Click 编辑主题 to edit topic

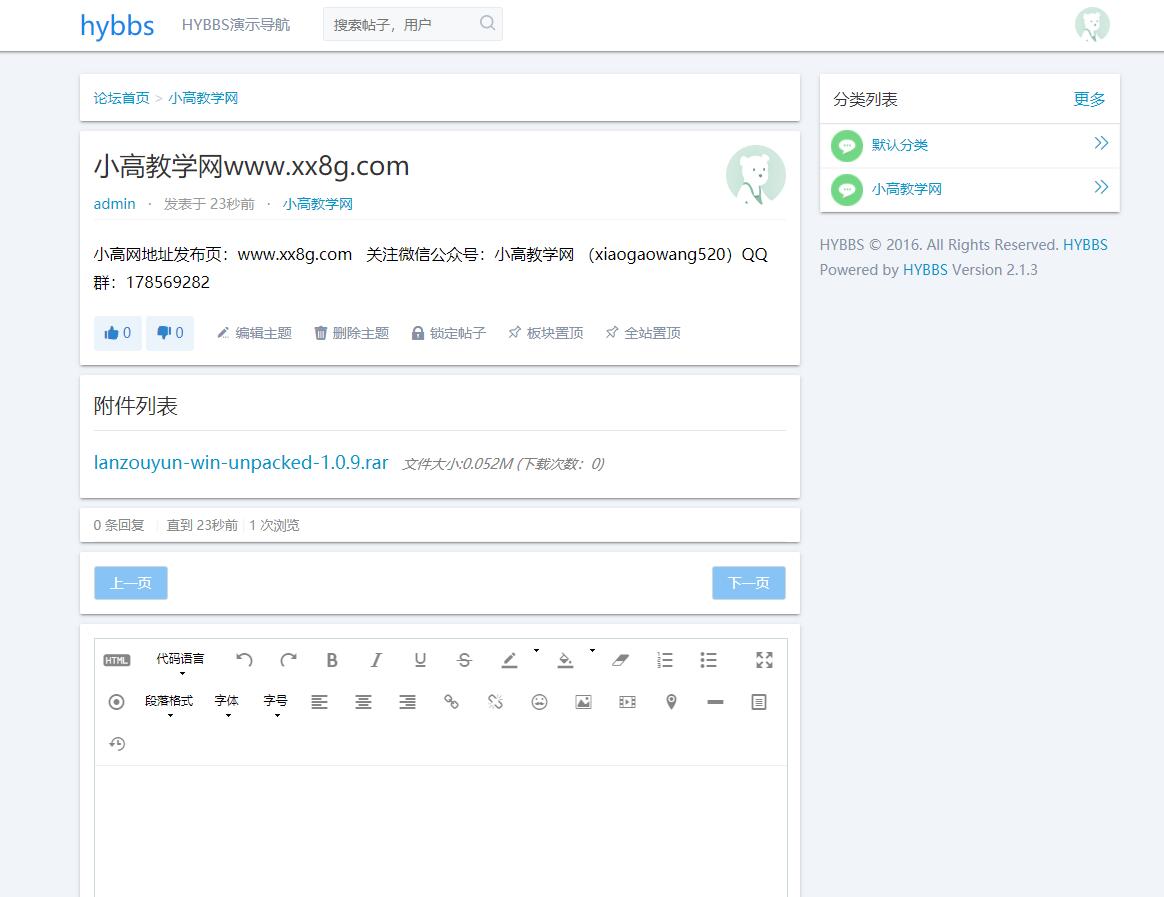(254, 333)
